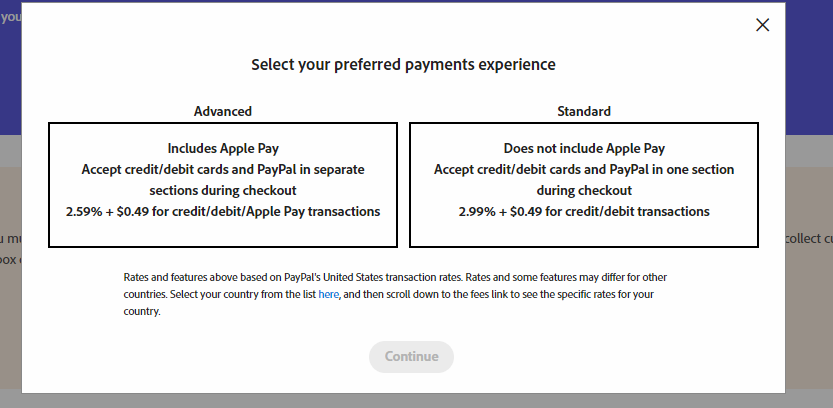
Task: Click the dimmed 'collect' text at right edge
Action: (x=810, y=238)
